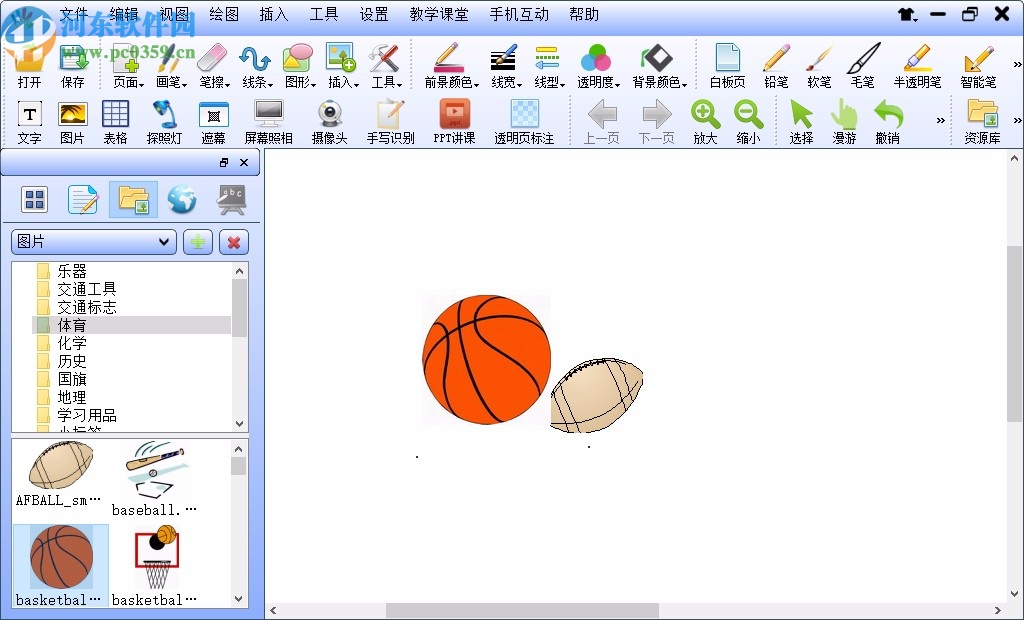The image size is (1024, 620).
Task: Select the 交通工具 folder
Action: click(x=86, y=289)
